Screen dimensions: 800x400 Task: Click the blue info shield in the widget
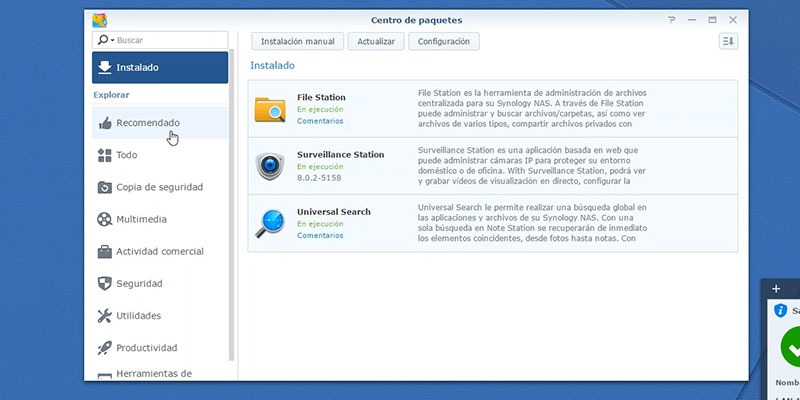[781, 310]
